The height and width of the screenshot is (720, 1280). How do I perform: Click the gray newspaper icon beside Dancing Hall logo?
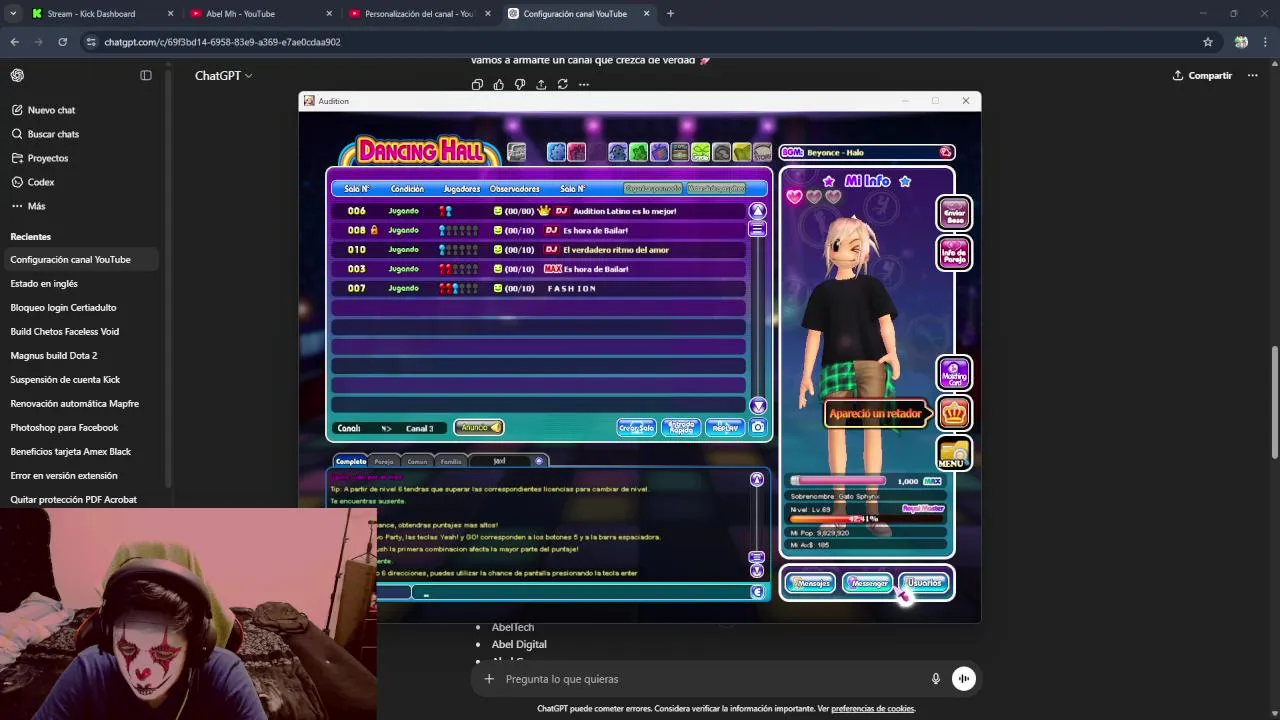(x=517, y=152)
